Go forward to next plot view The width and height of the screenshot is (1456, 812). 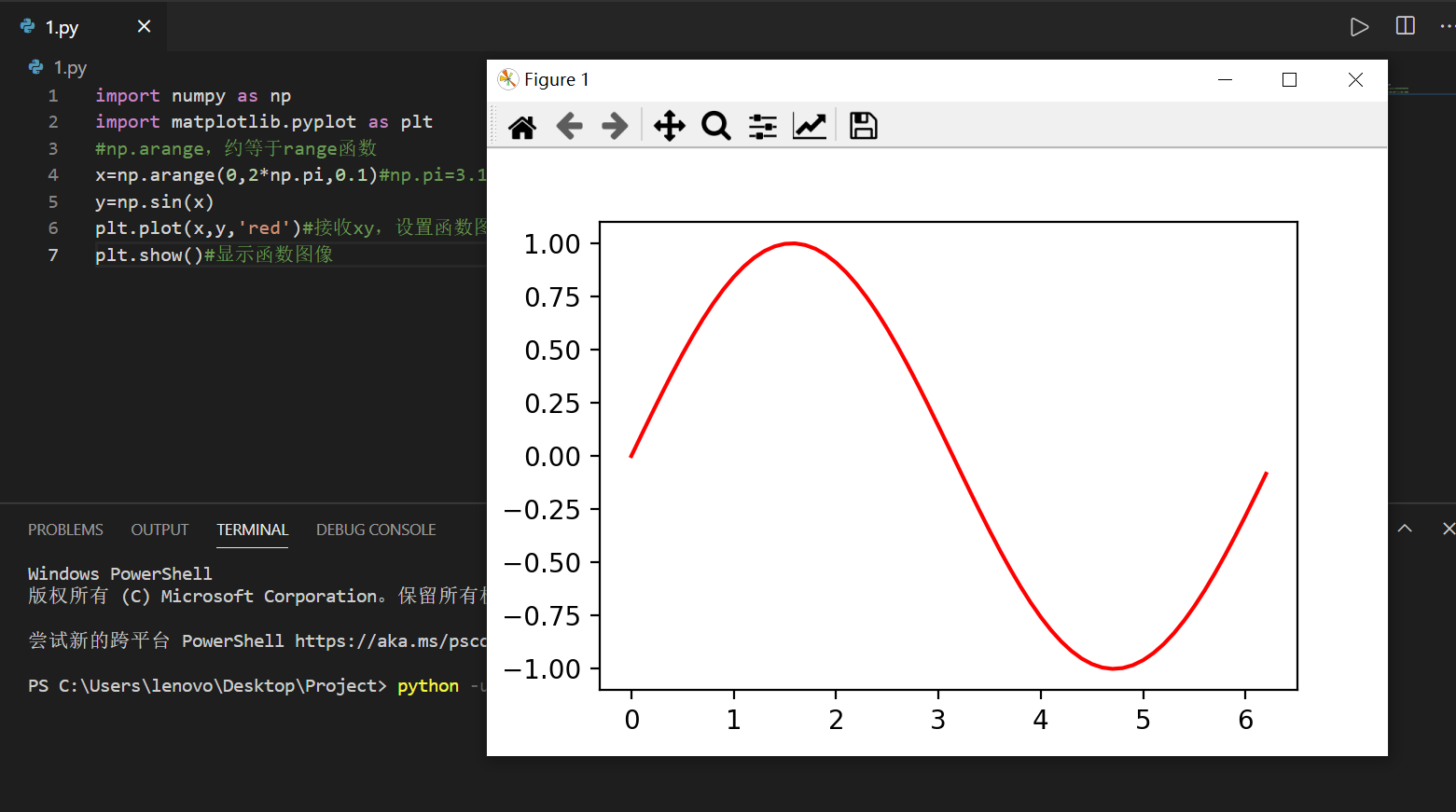click(x=615, y=126)
